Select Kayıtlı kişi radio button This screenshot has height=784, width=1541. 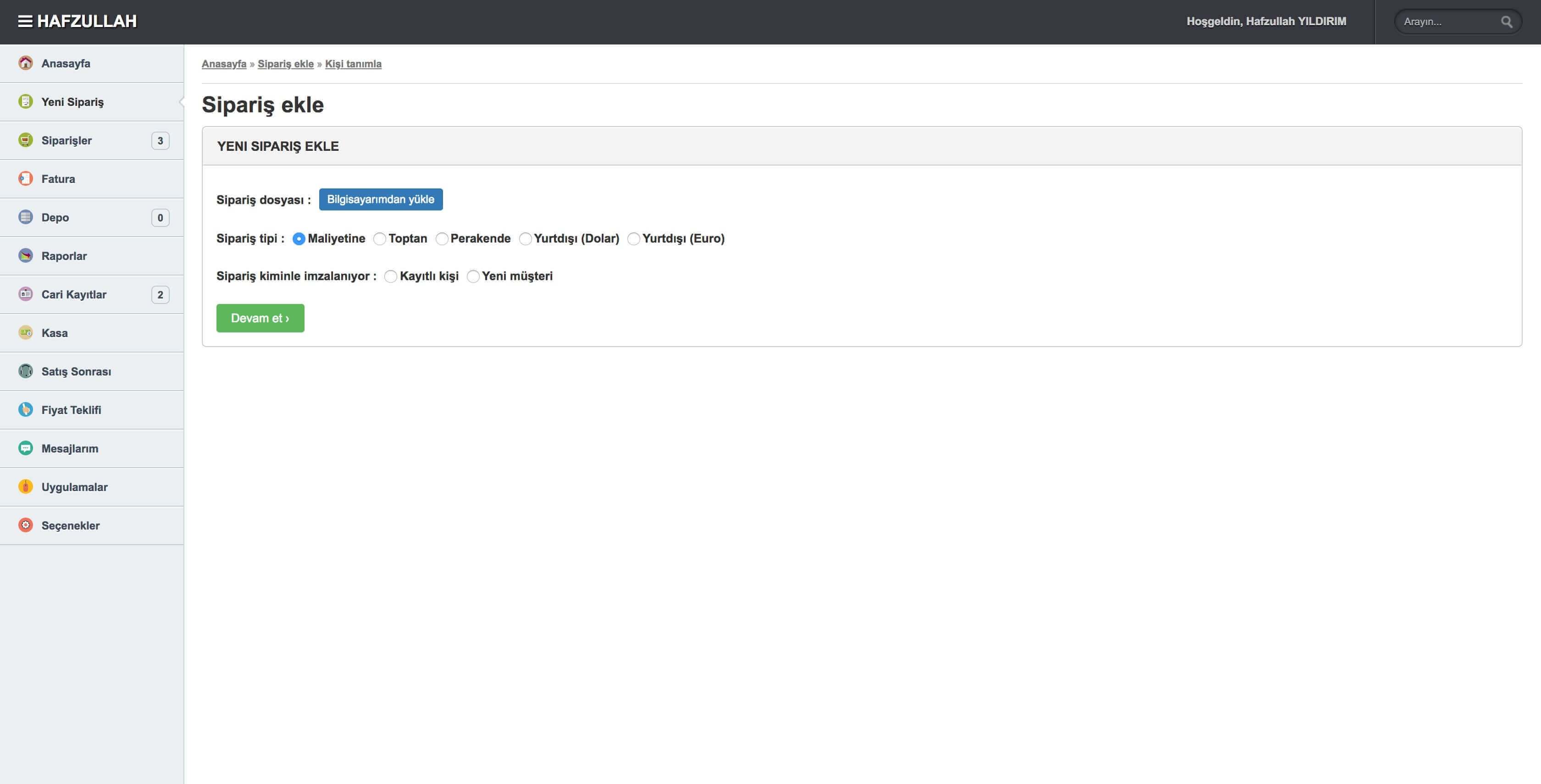pos(391,276)
